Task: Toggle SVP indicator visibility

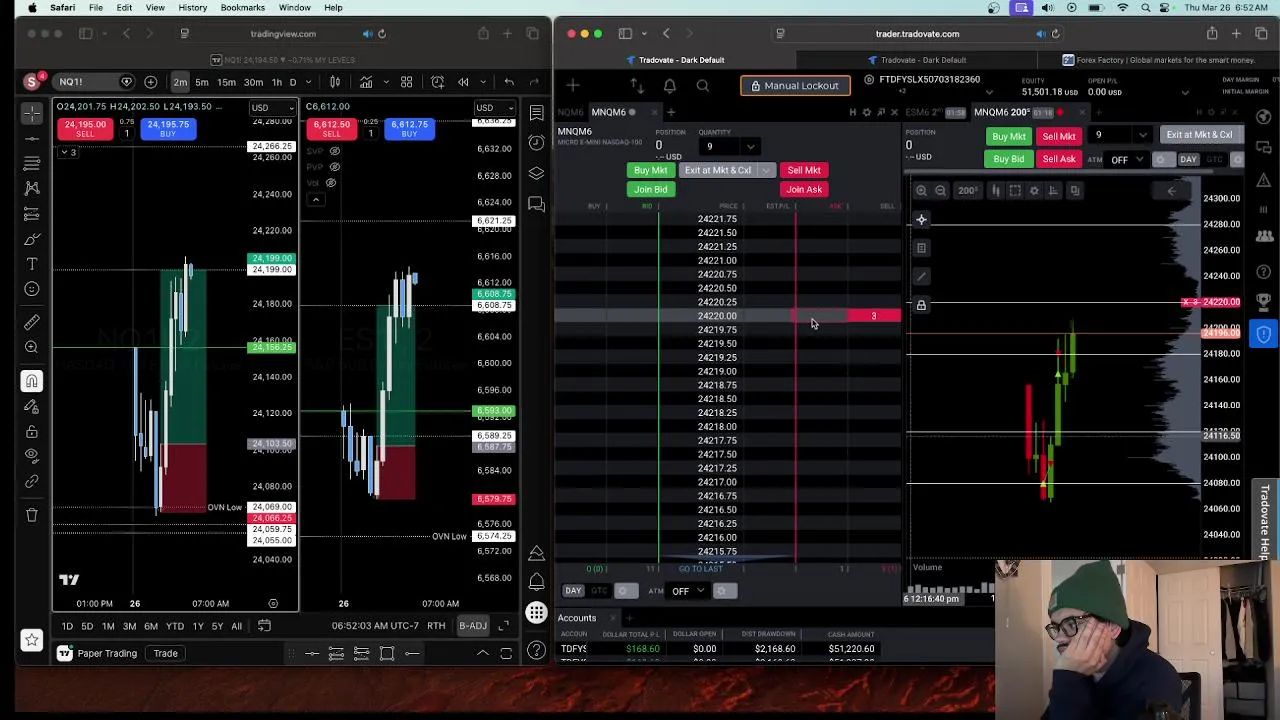Action: [335, 151]
